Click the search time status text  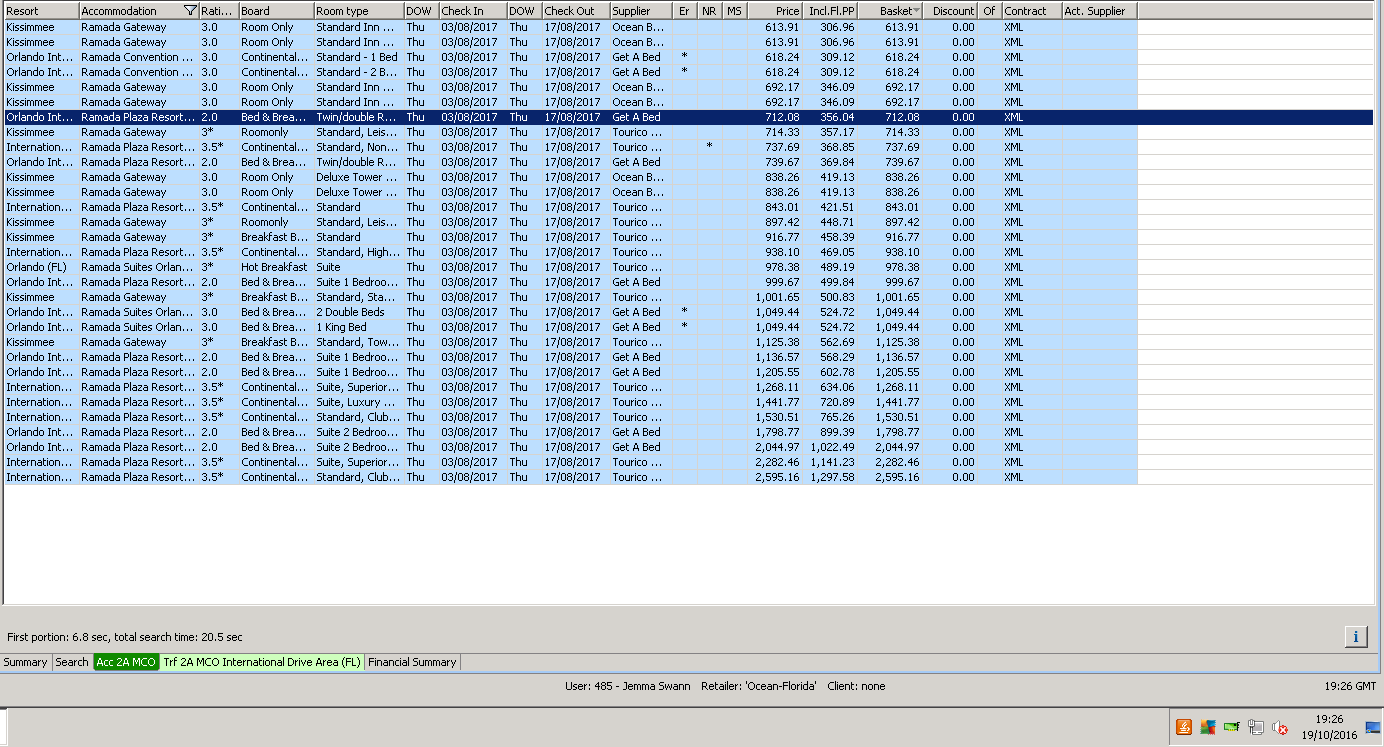point(125,637)
